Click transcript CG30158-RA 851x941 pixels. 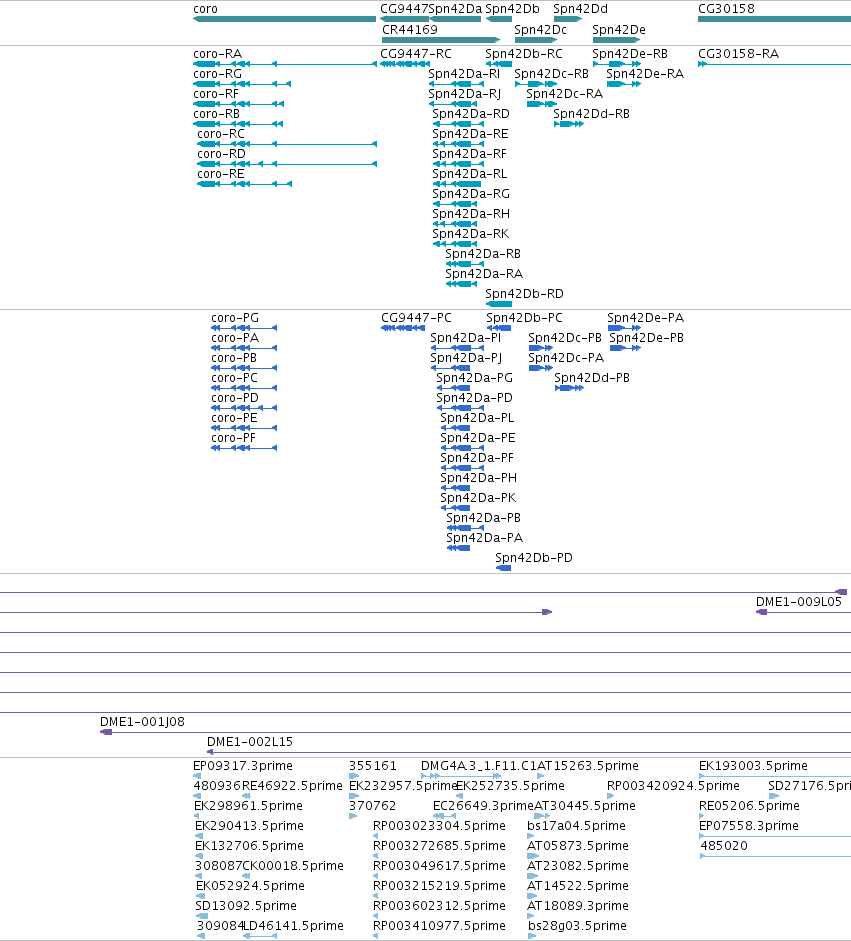(774, 64)
